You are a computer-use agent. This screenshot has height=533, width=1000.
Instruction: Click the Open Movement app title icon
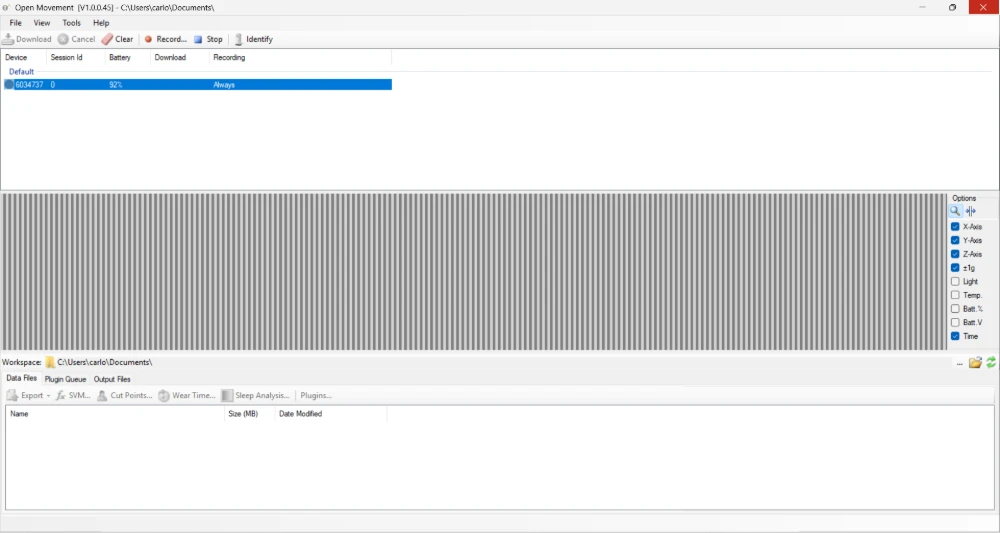(x=6, y=8)
